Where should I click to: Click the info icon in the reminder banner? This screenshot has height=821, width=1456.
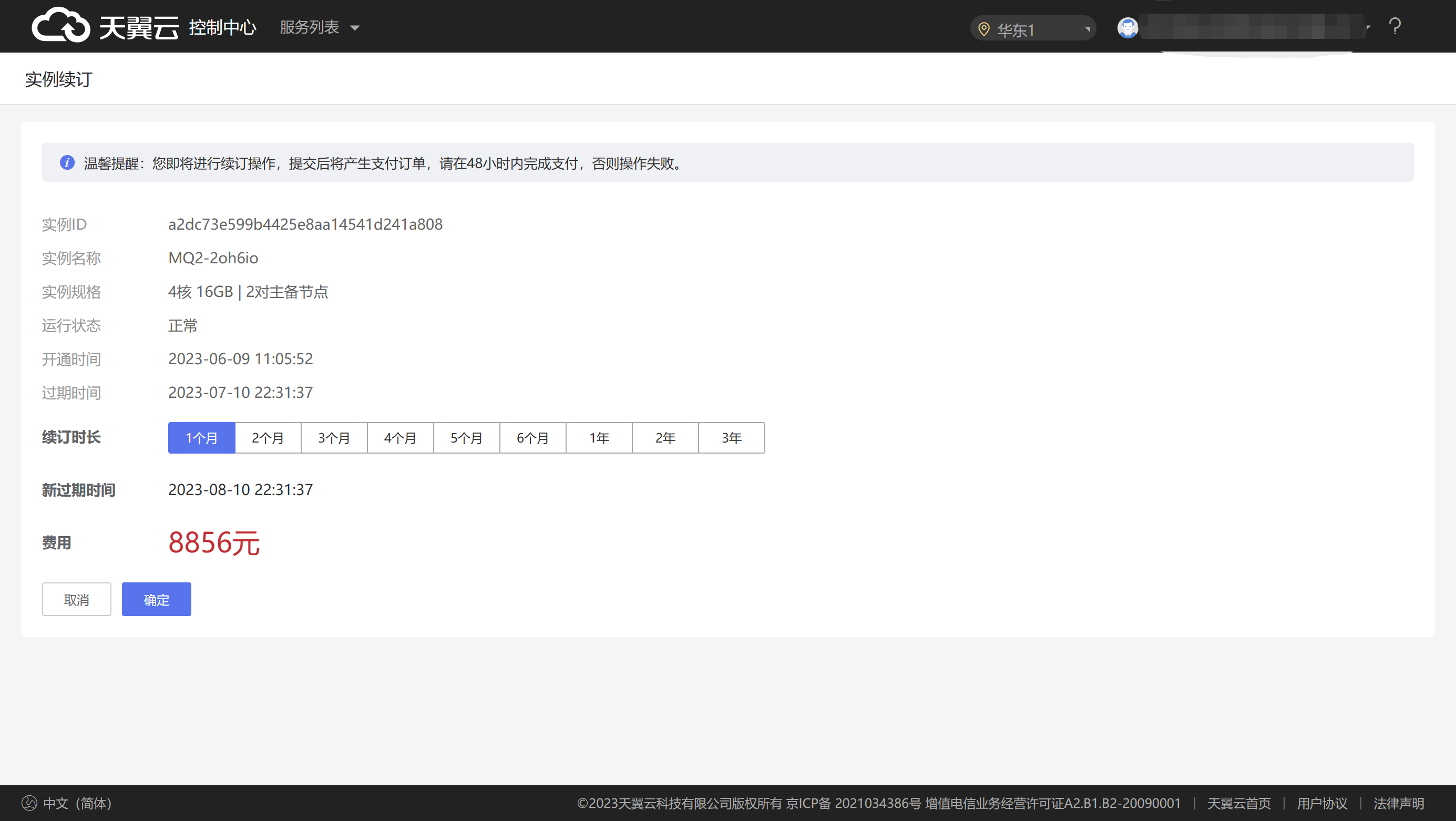[x=67, y=163]
